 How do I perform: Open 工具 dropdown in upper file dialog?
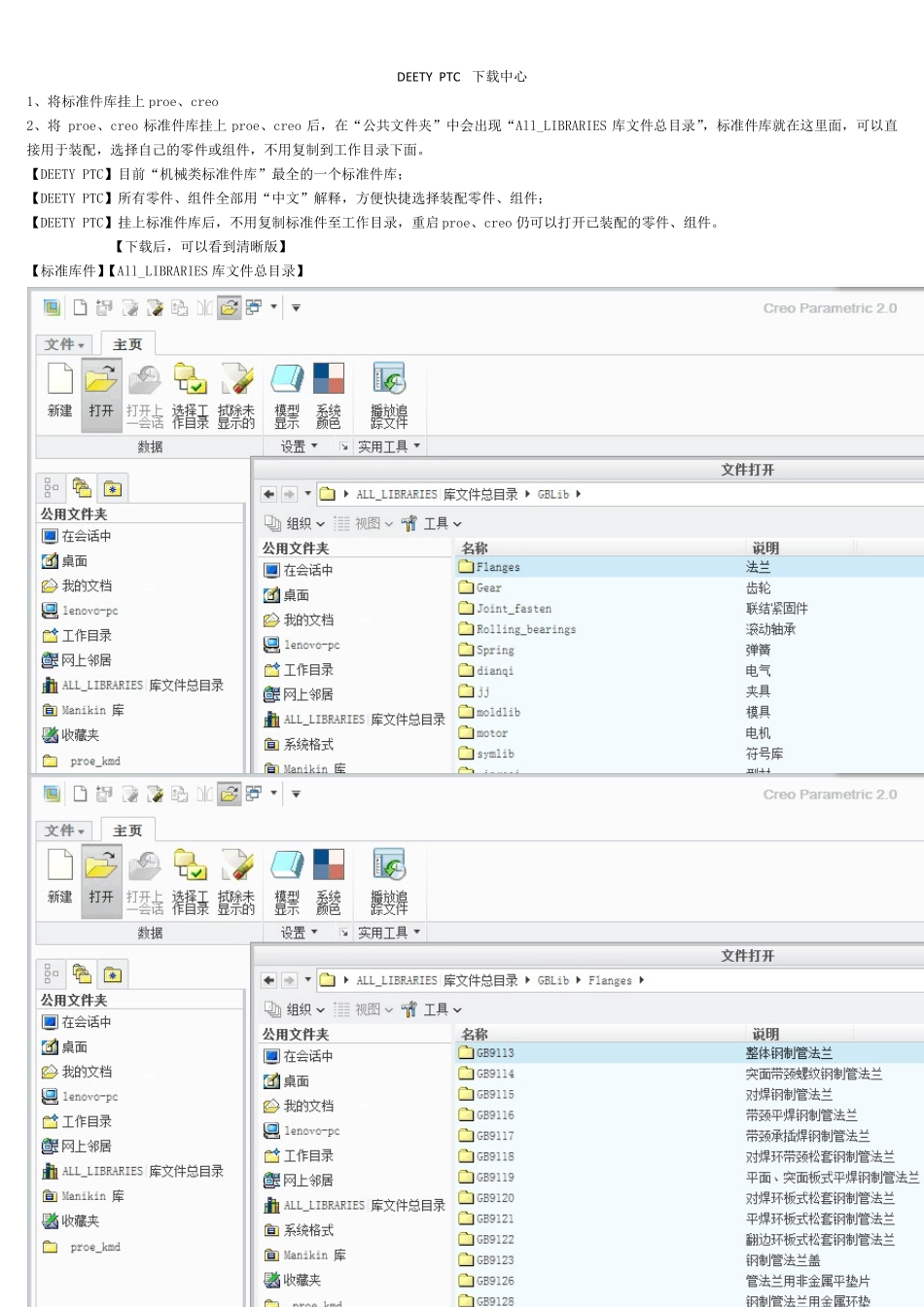click(432, 523)
